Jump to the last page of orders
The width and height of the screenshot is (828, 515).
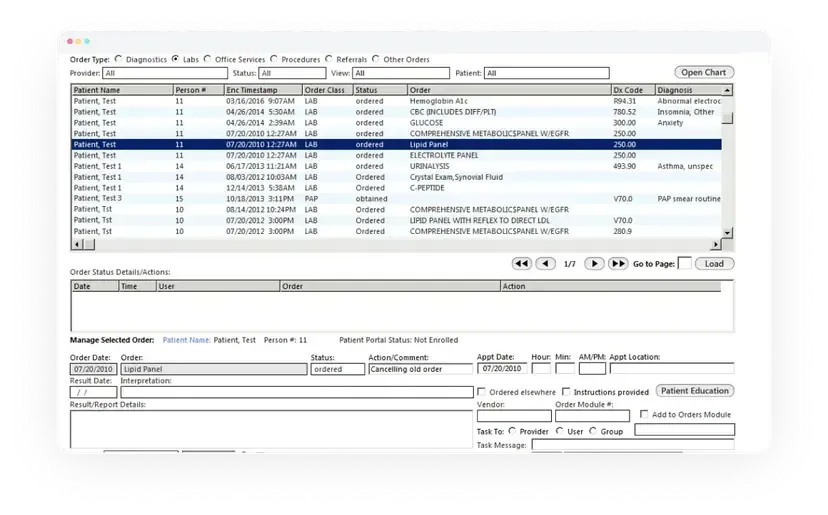coord(618,264)
